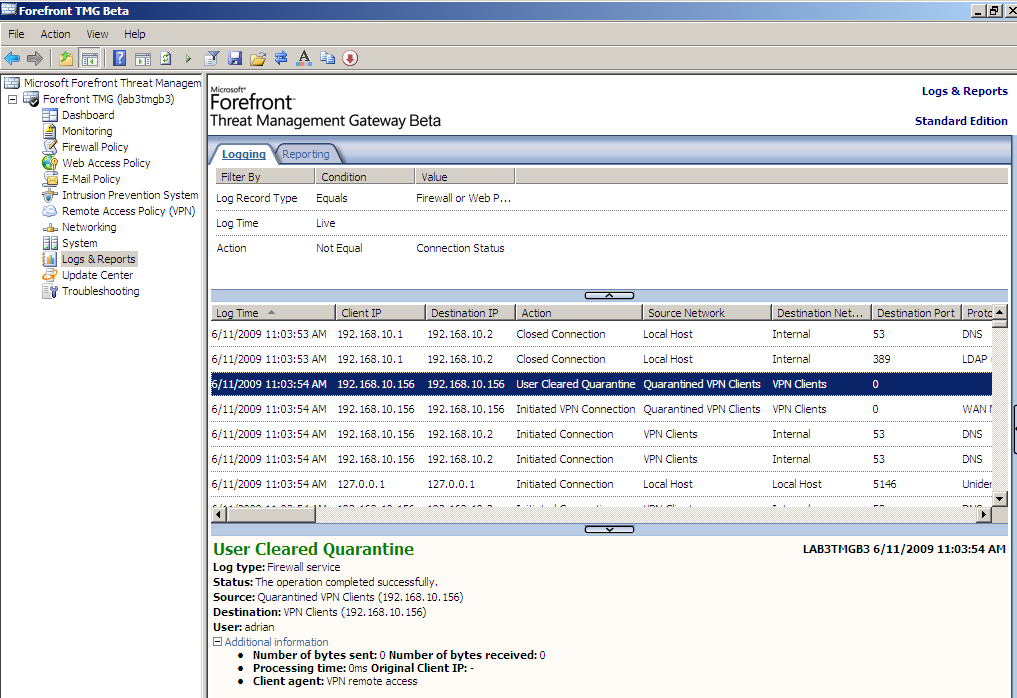
Task: Click the Firewall Policy tree icon
Action: pos(50,147)
